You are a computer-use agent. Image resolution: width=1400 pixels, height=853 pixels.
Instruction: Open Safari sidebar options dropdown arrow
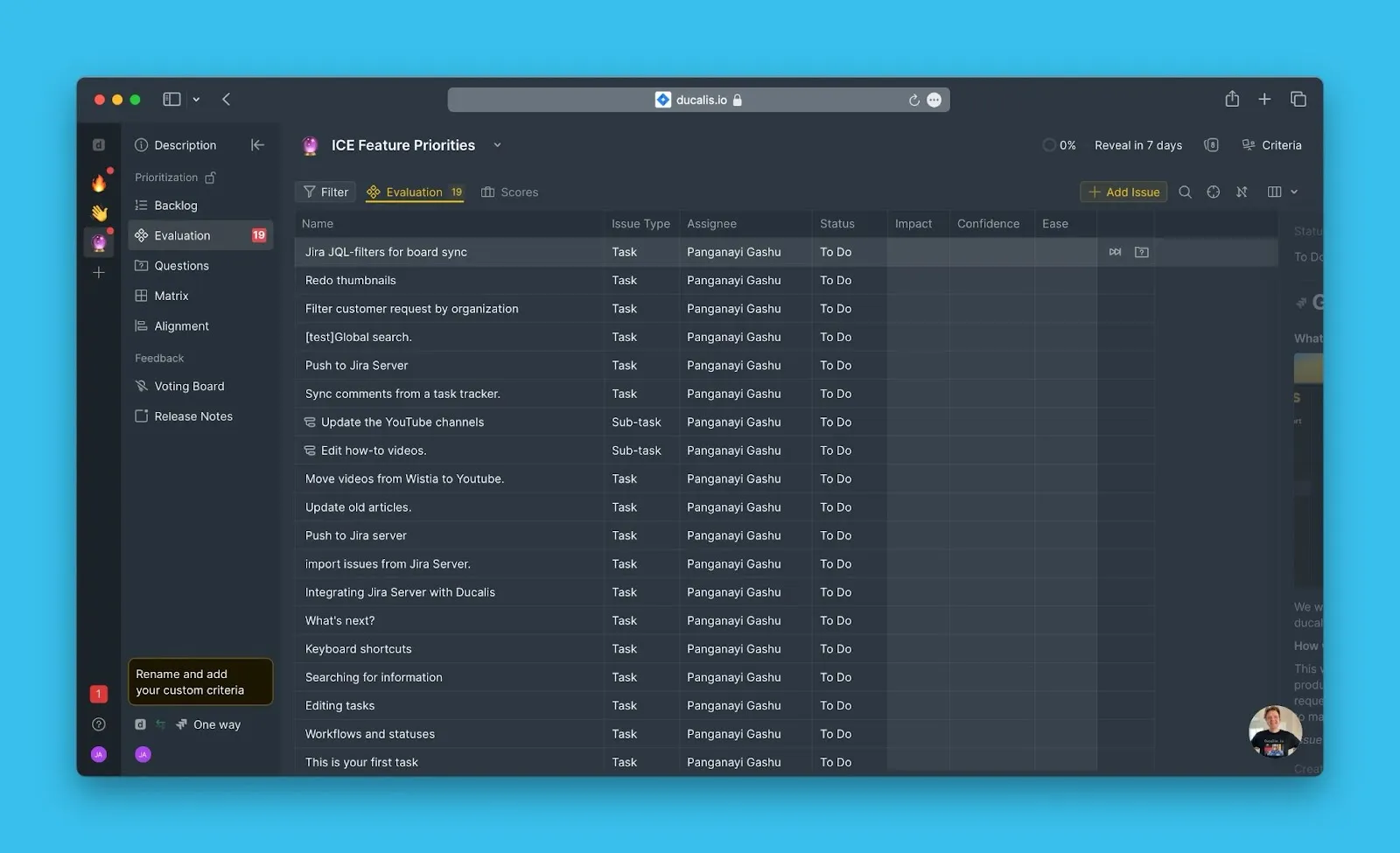point(196,100)
